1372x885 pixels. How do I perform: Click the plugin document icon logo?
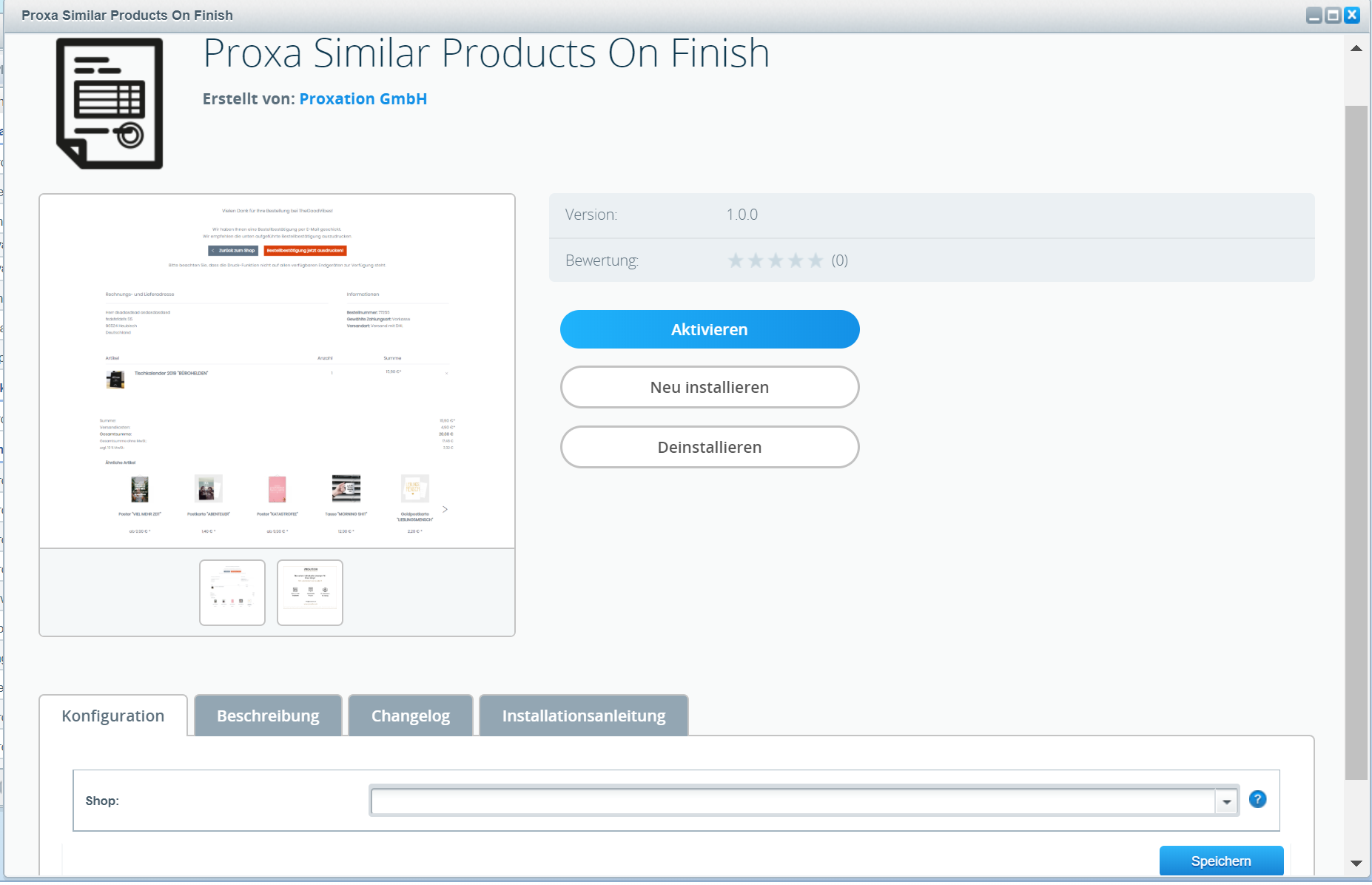[110, 104]
